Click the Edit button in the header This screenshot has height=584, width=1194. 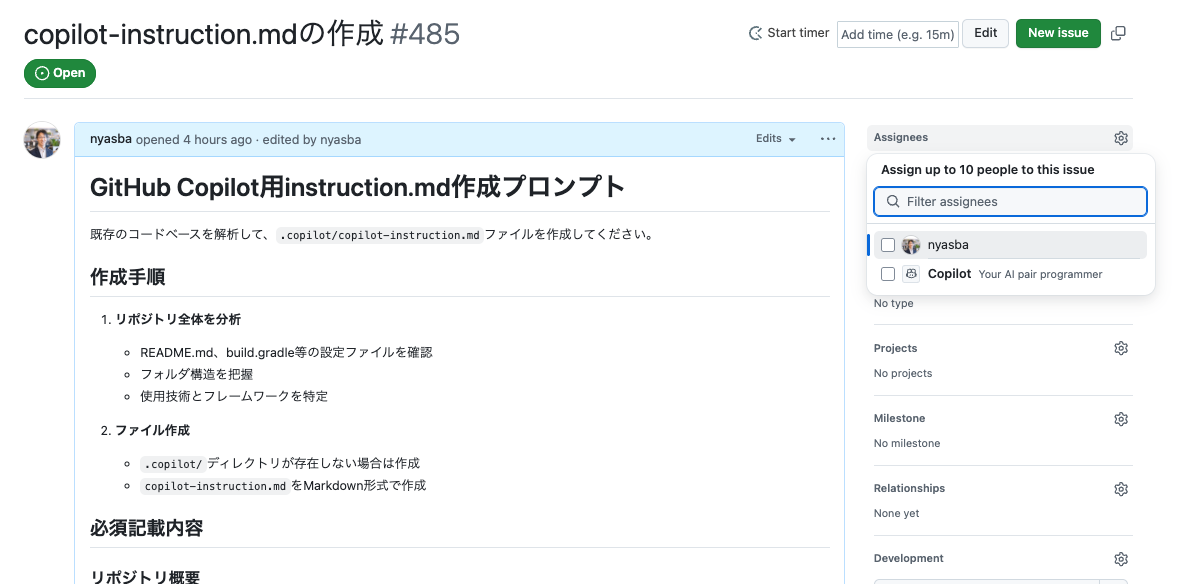(x=985, y=33)
